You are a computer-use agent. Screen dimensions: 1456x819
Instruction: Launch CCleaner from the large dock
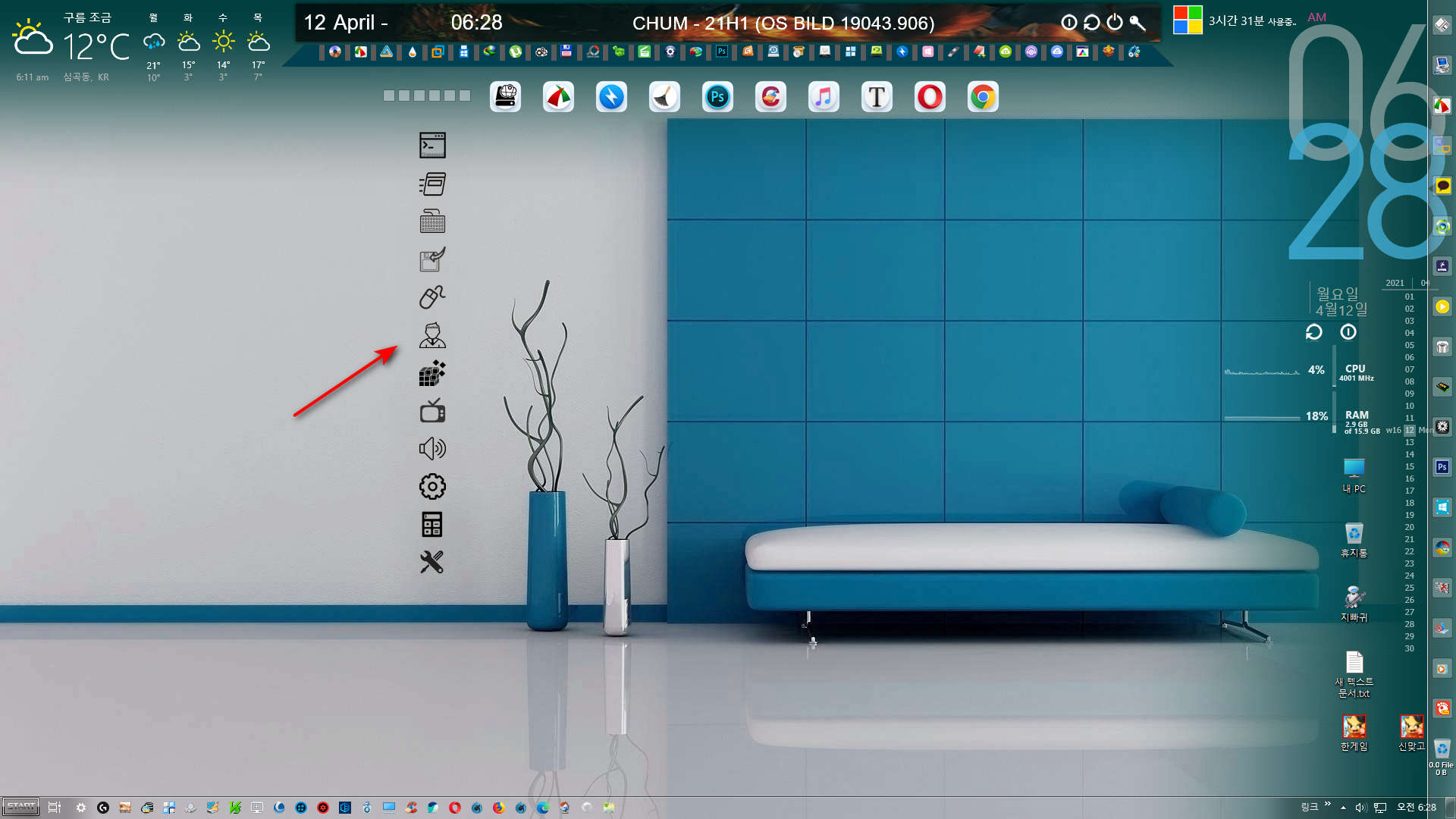coord(770,97)
